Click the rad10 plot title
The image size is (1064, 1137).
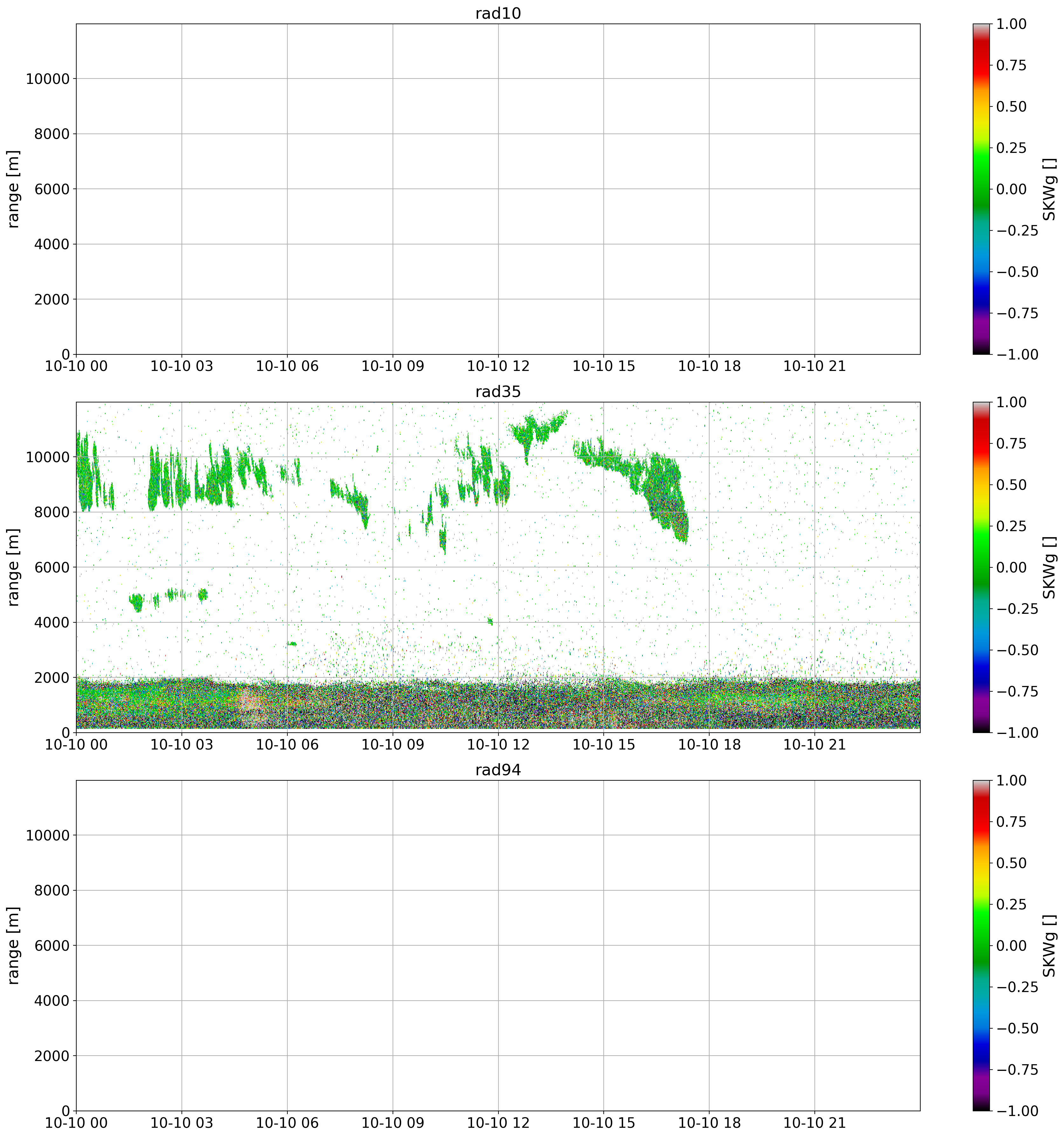tap(498, 14)
